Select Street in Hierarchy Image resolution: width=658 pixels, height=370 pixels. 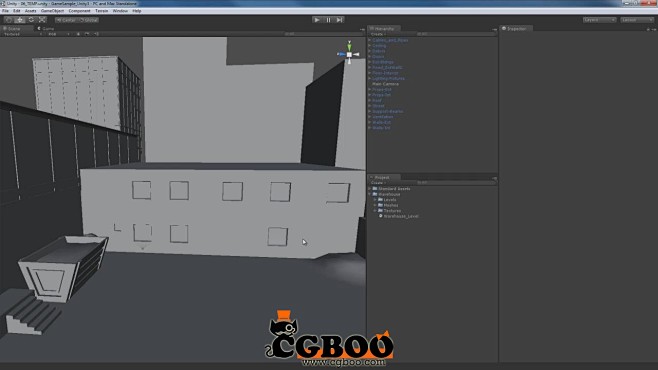tap(378, 106)
